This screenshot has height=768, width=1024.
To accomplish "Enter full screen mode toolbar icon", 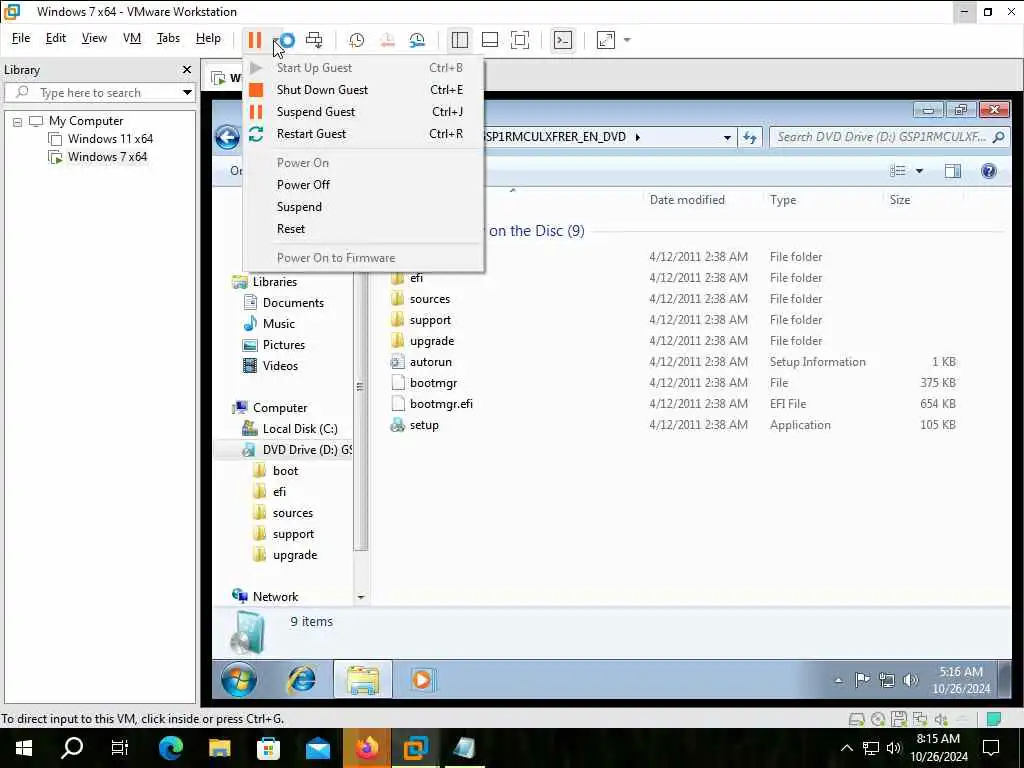I will (x=520, y=40).
